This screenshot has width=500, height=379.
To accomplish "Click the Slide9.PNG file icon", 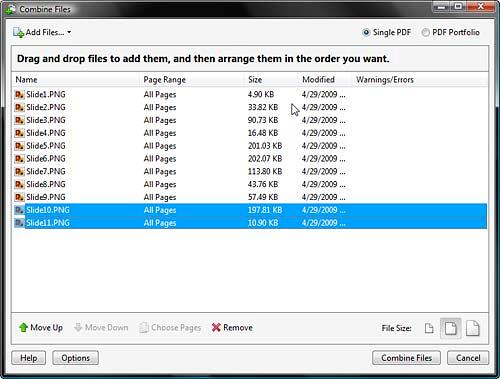I will 20,197.
